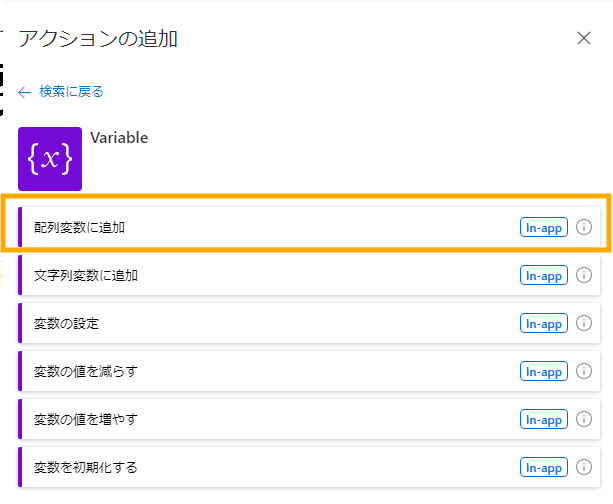Go back via 検索に戻る link
This screenshot has width=613, height=504.
pos(71,91)
